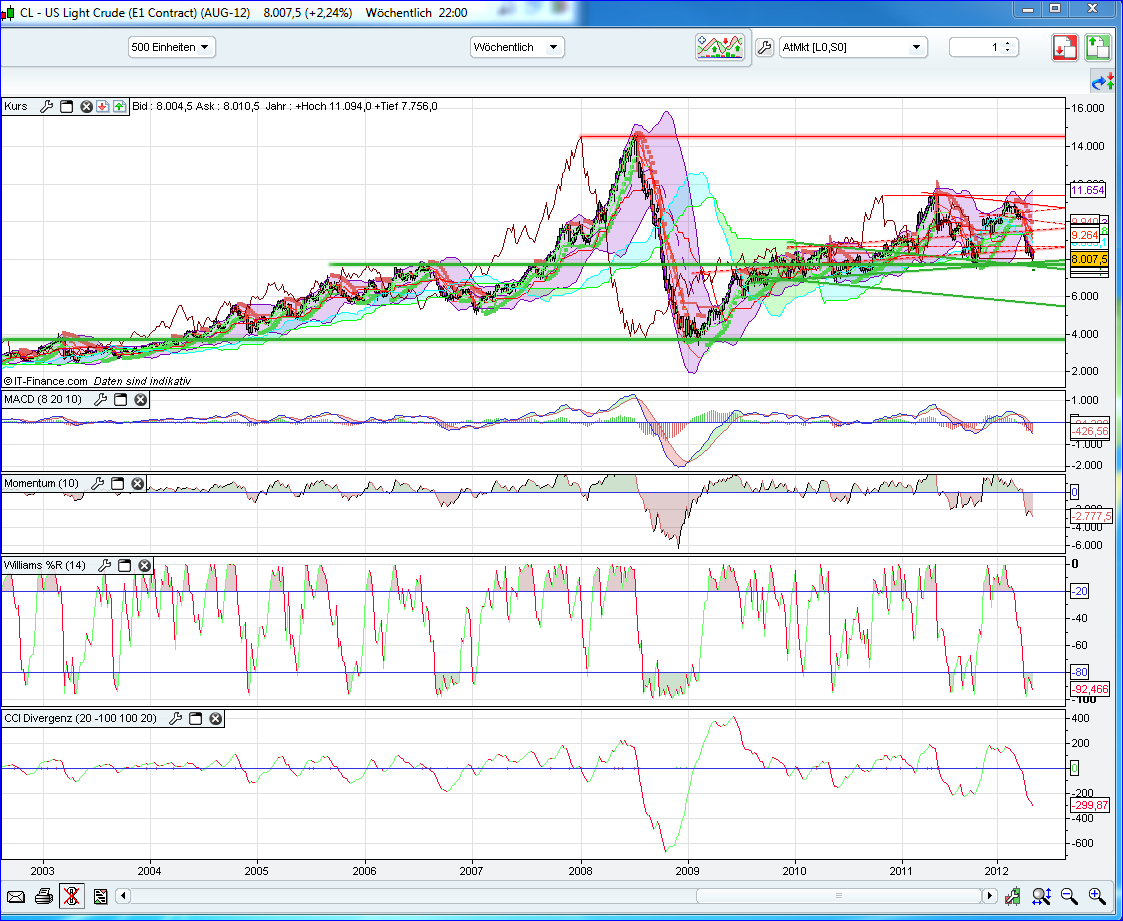
Task: Click the order quantity stepper field
Action: (983, 47)
